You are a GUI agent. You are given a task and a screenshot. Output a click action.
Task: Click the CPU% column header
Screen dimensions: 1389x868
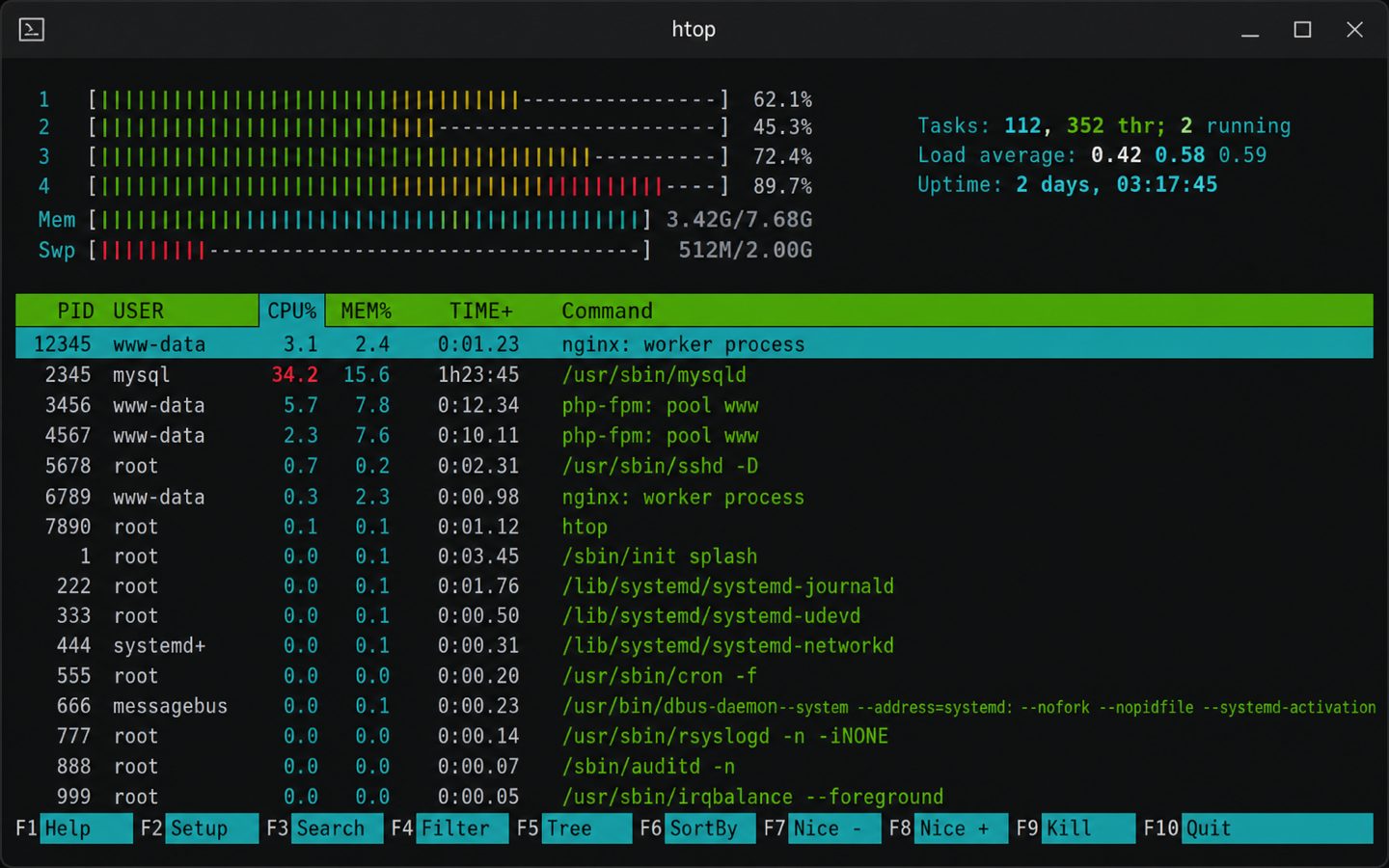tap(292, 311)
